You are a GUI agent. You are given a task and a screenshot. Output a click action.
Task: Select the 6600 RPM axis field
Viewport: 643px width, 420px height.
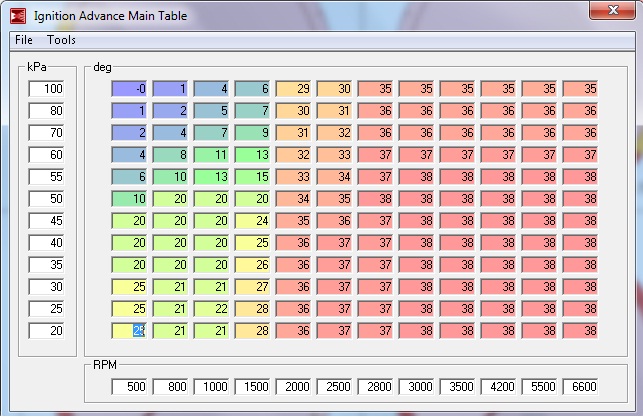pyautogui.click(x=580, y=386)
